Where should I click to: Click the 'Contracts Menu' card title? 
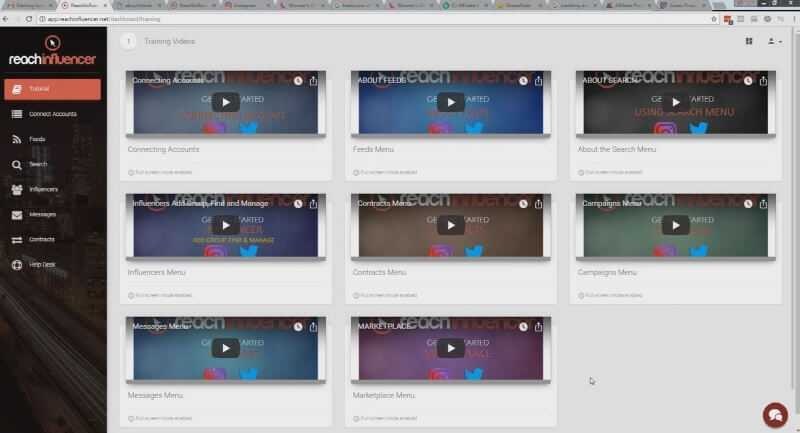pos(379,272)
